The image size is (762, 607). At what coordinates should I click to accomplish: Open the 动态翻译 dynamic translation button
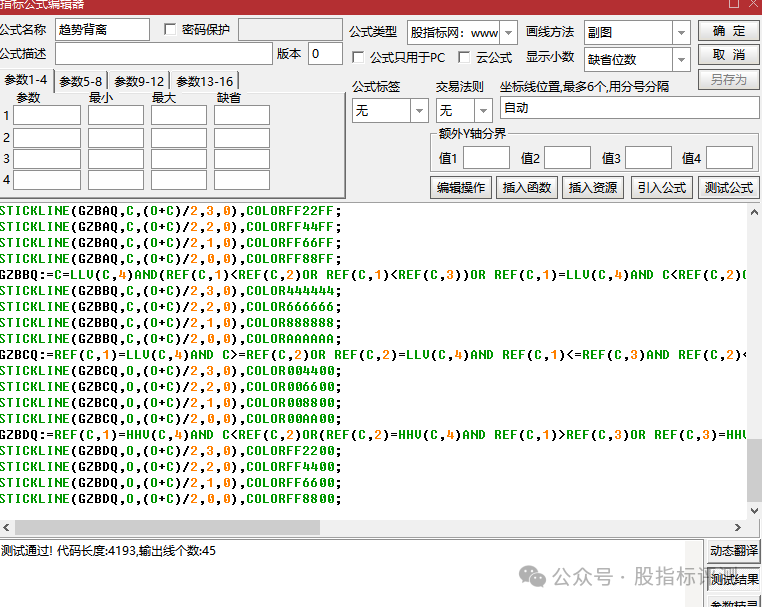click(x=734, y=551)
